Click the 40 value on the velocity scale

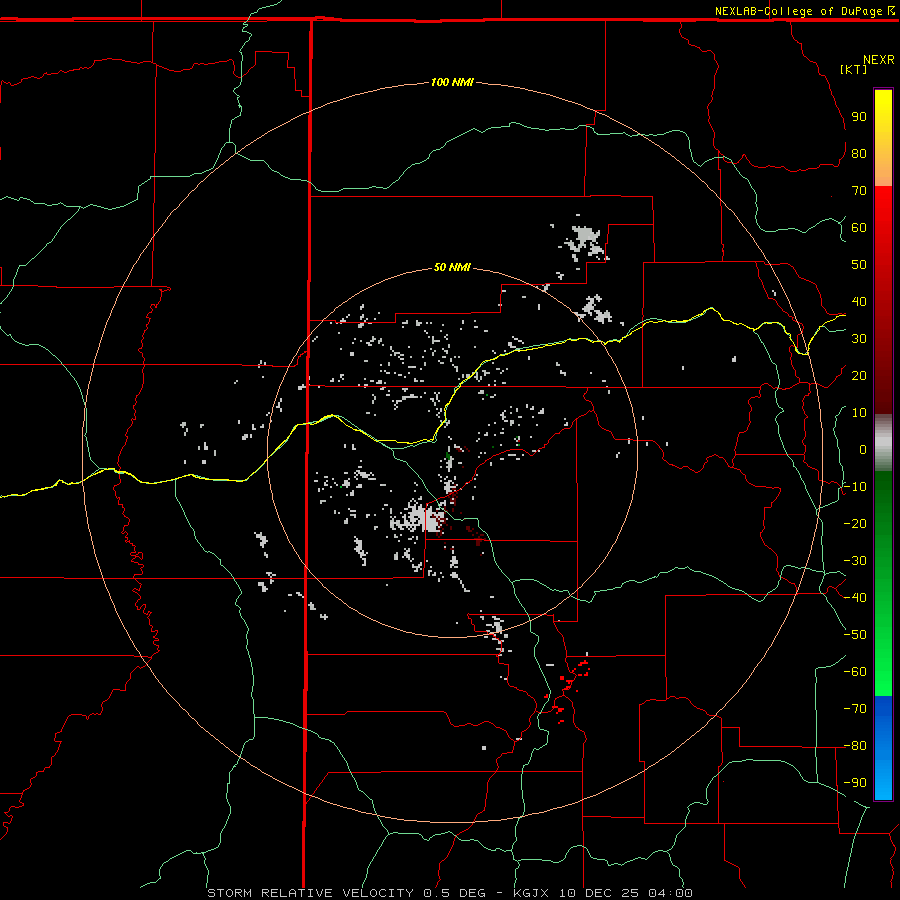tap(859, 302)
